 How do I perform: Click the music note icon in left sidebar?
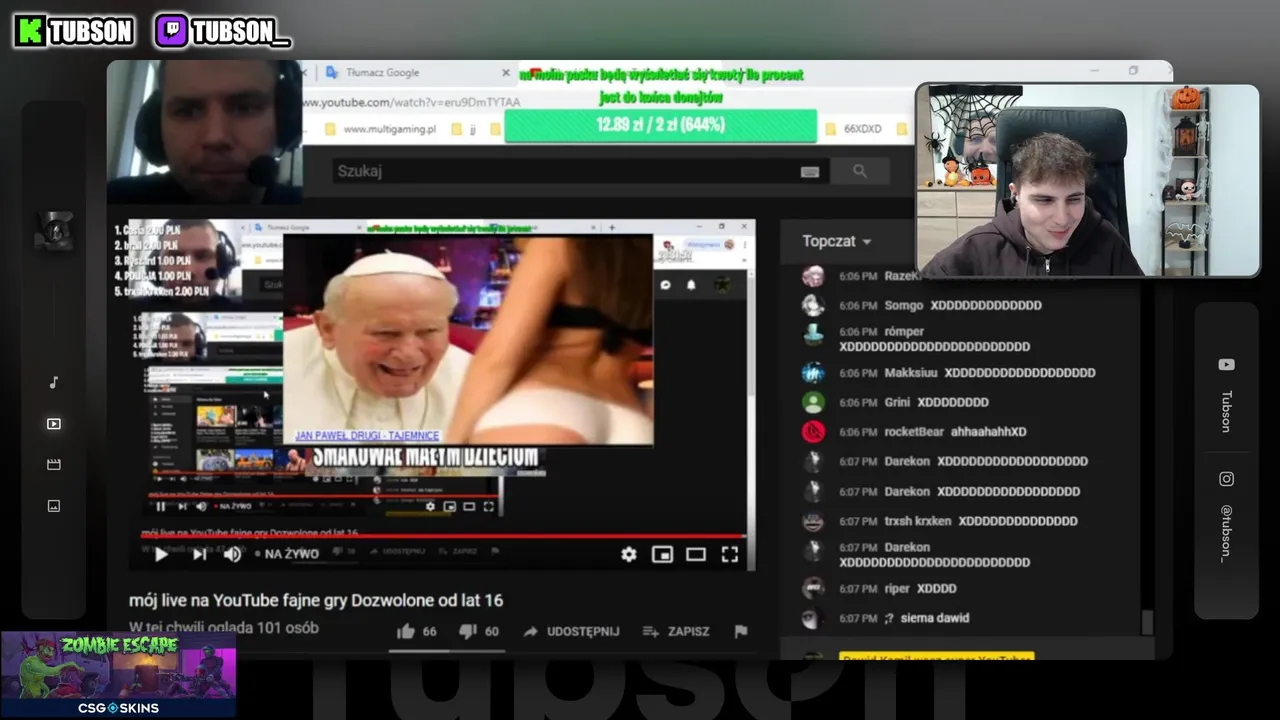[54, 382]
